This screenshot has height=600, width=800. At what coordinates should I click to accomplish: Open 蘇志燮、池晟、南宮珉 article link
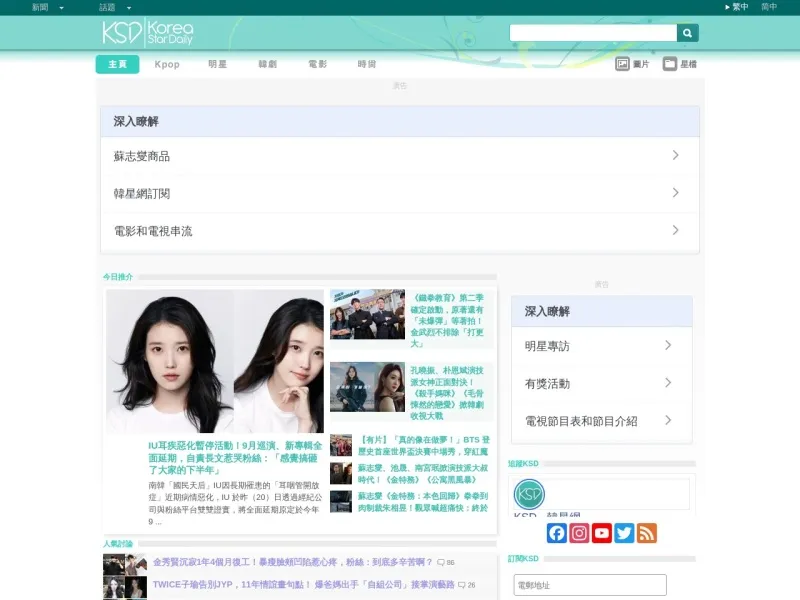(x=423, y=473)
